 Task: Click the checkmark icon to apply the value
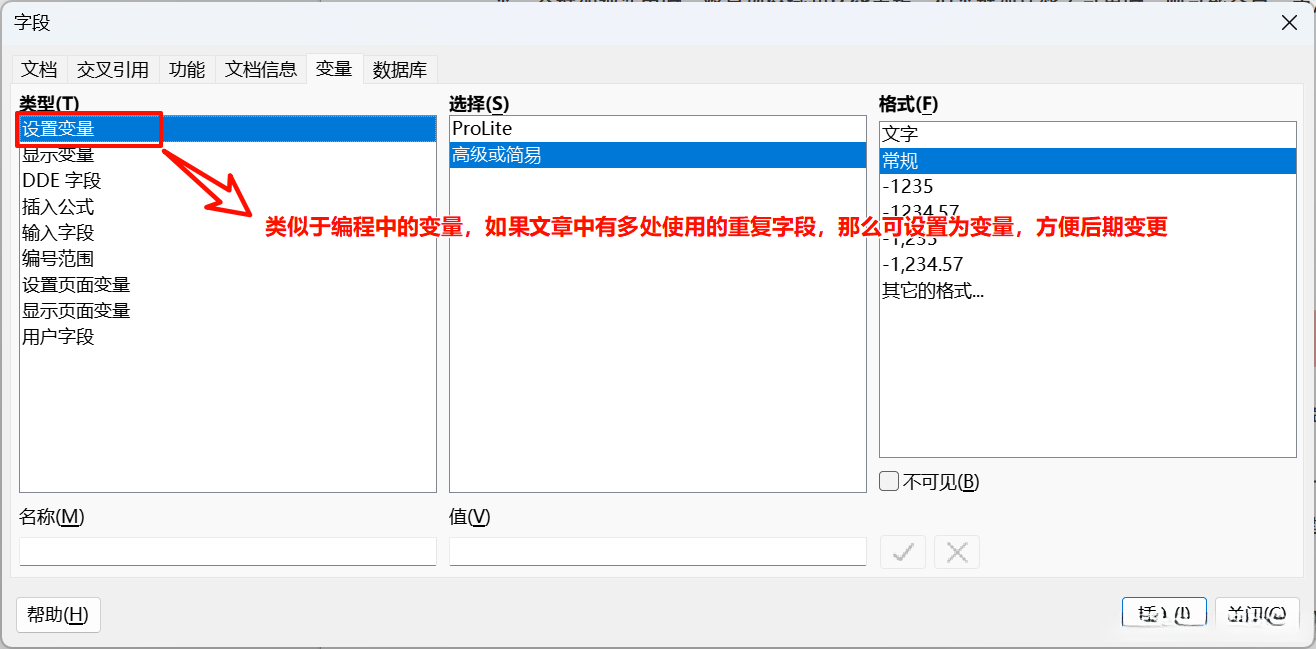click(902, 551)
